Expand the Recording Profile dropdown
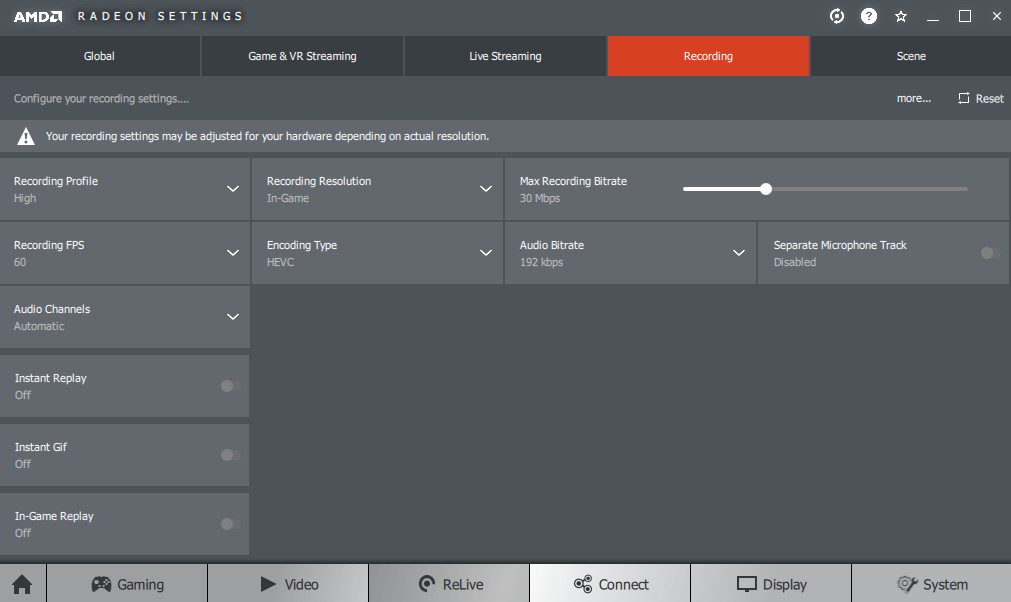The width and height of the screenshot is (1011, 602). 232,189
